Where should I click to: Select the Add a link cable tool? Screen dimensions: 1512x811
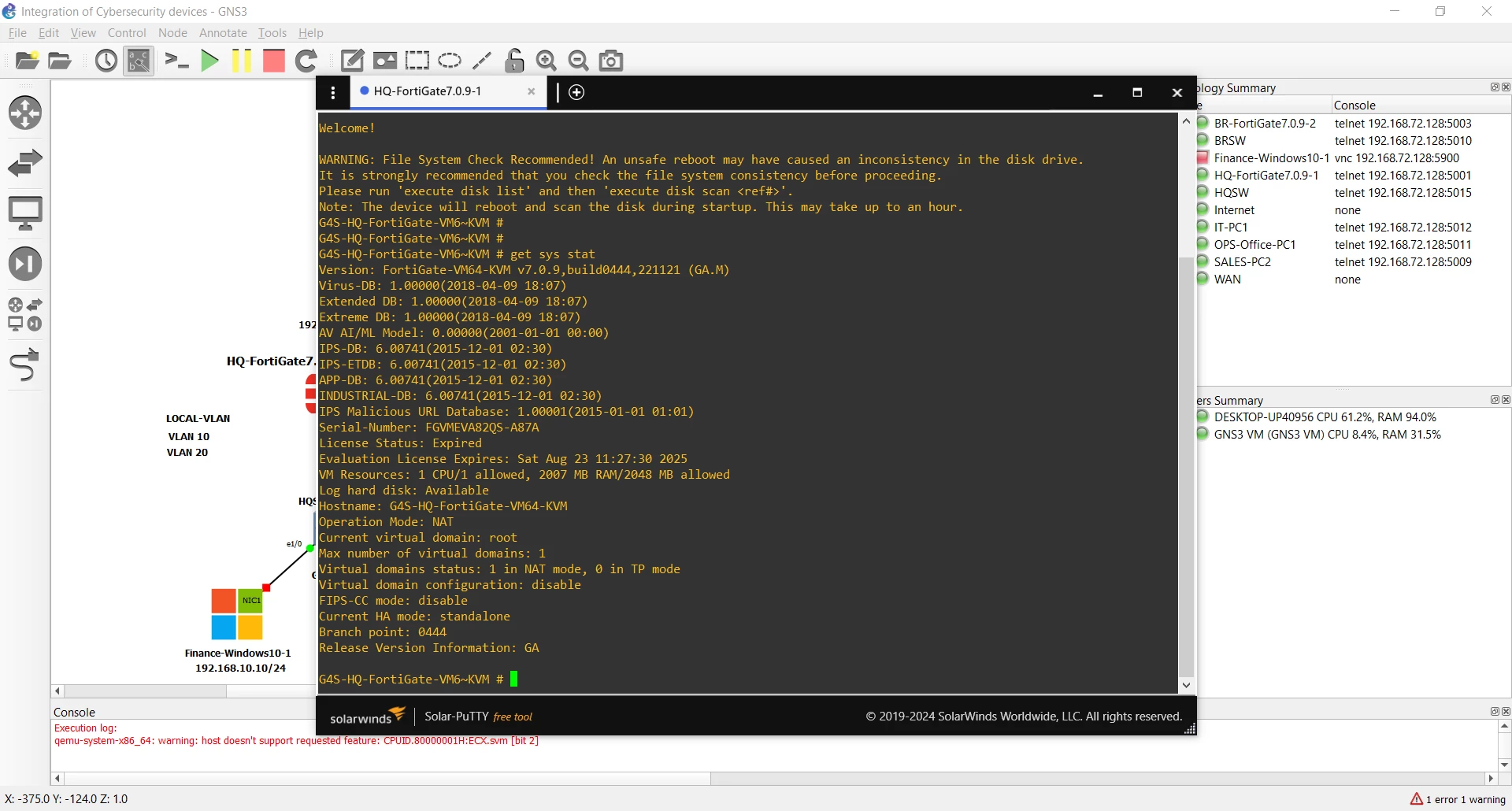(x=25, y=365)
